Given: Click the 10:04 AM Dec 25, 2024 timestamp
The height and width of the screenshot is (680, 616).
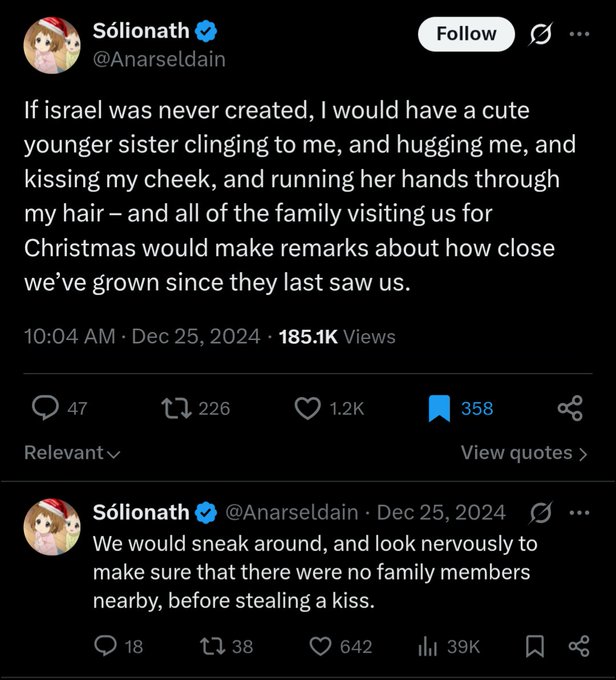Looking at the screenshot, I should click(140, 337).
